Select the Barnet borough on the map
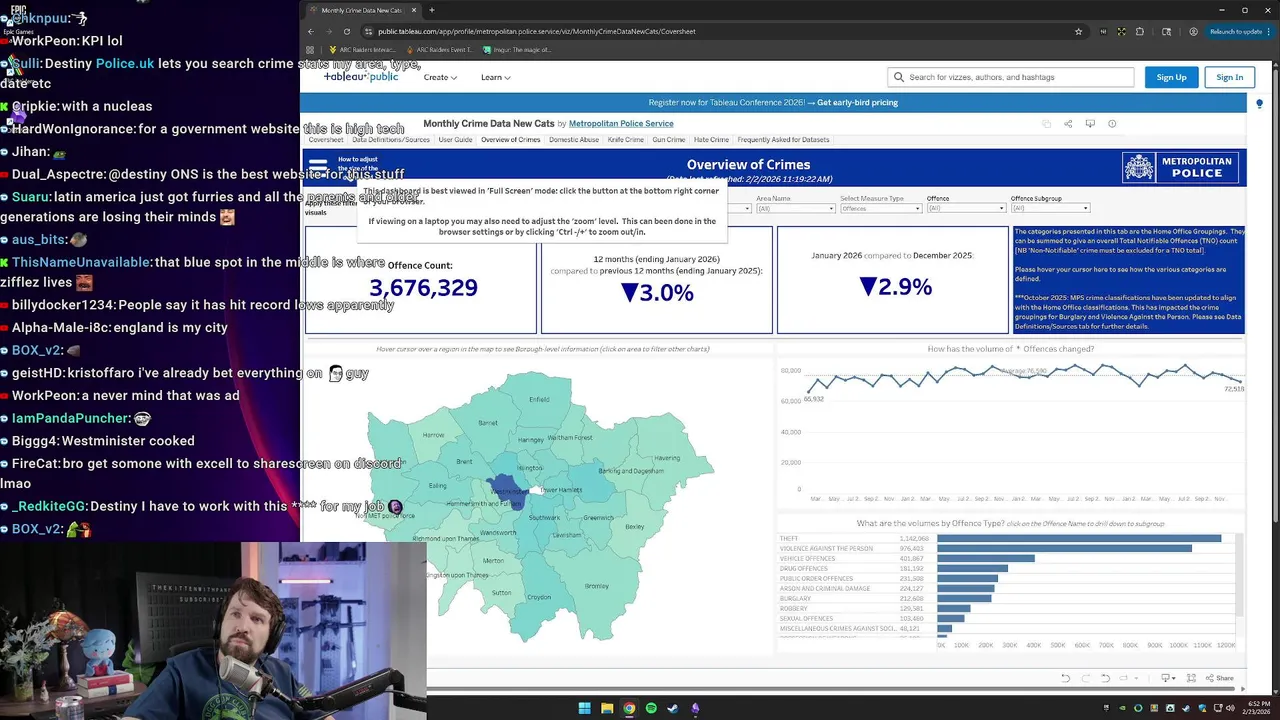1280x720 pixels. (x=488, y=423)
